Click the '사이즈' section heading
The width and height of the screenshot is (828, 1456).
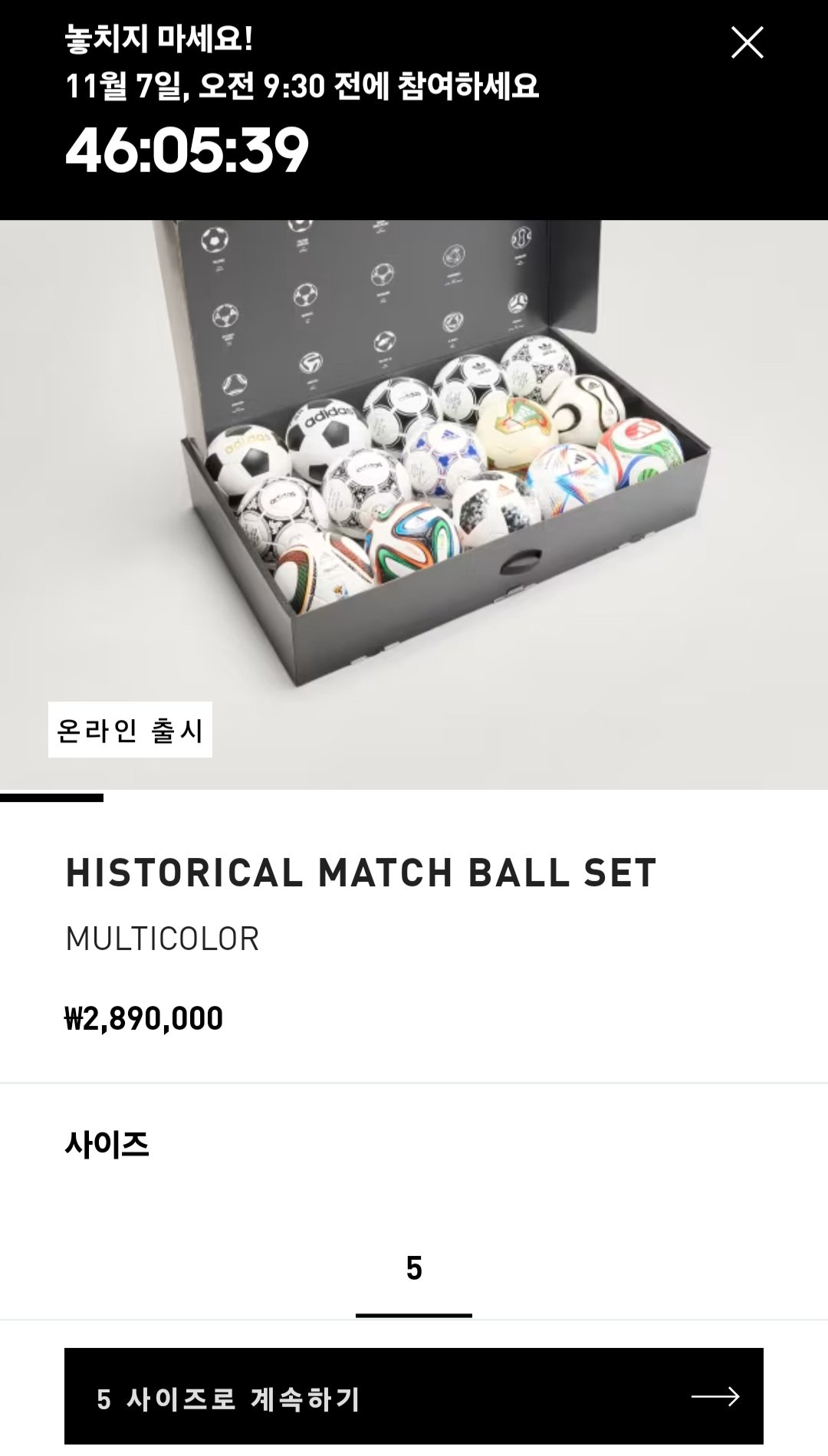107,1145
